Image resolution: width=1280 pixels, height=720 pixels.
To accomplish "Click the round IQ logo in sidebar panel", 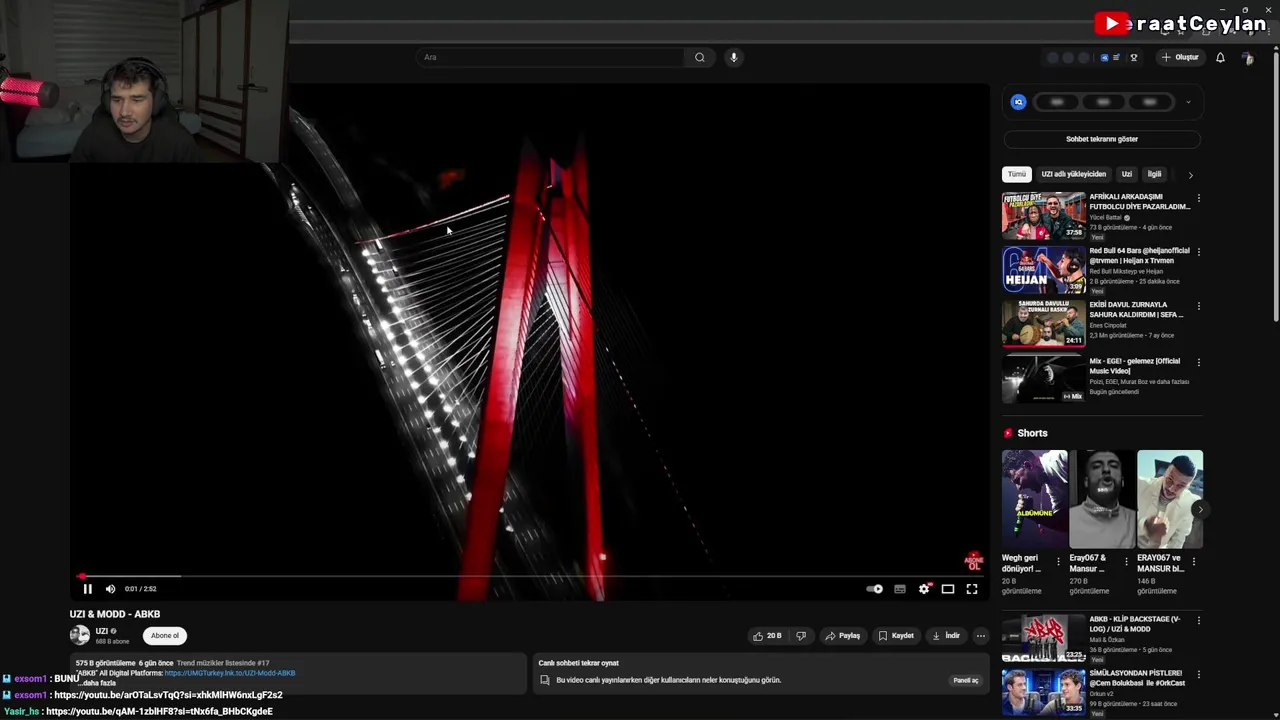I will (x=1018, y=102).
